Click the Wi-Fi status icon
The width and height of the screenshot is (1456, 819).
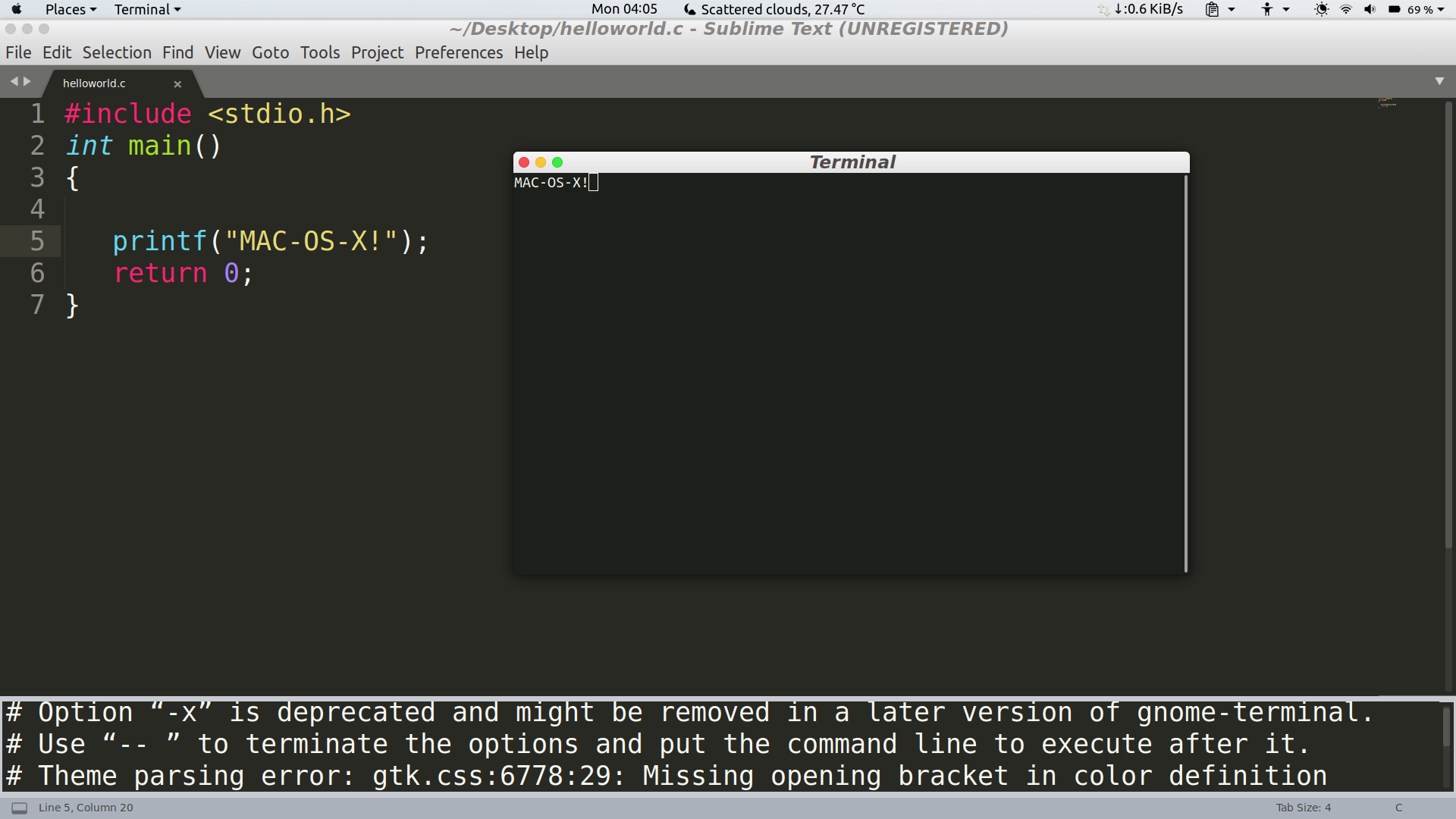pos(1346,9)
